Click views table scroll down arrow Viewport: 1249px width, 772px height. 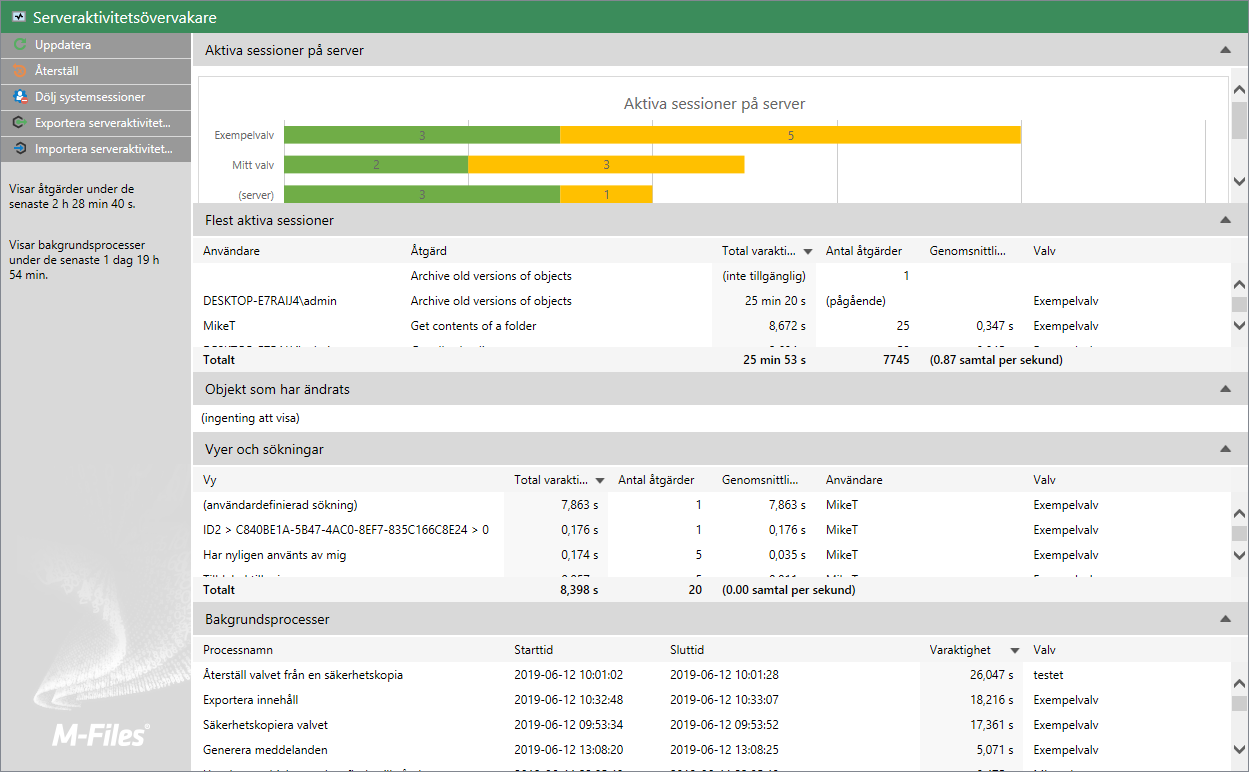click(1239, 555)
